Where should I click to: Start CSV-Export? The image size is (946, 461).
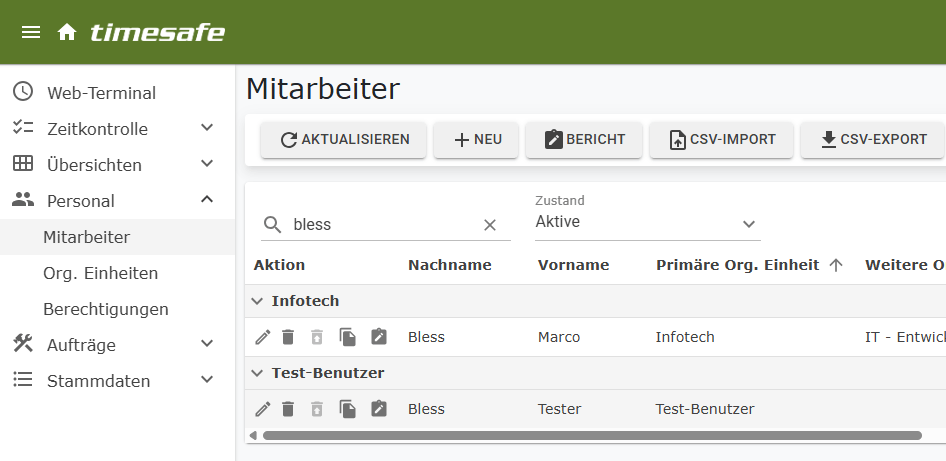[x=872, y=140]
